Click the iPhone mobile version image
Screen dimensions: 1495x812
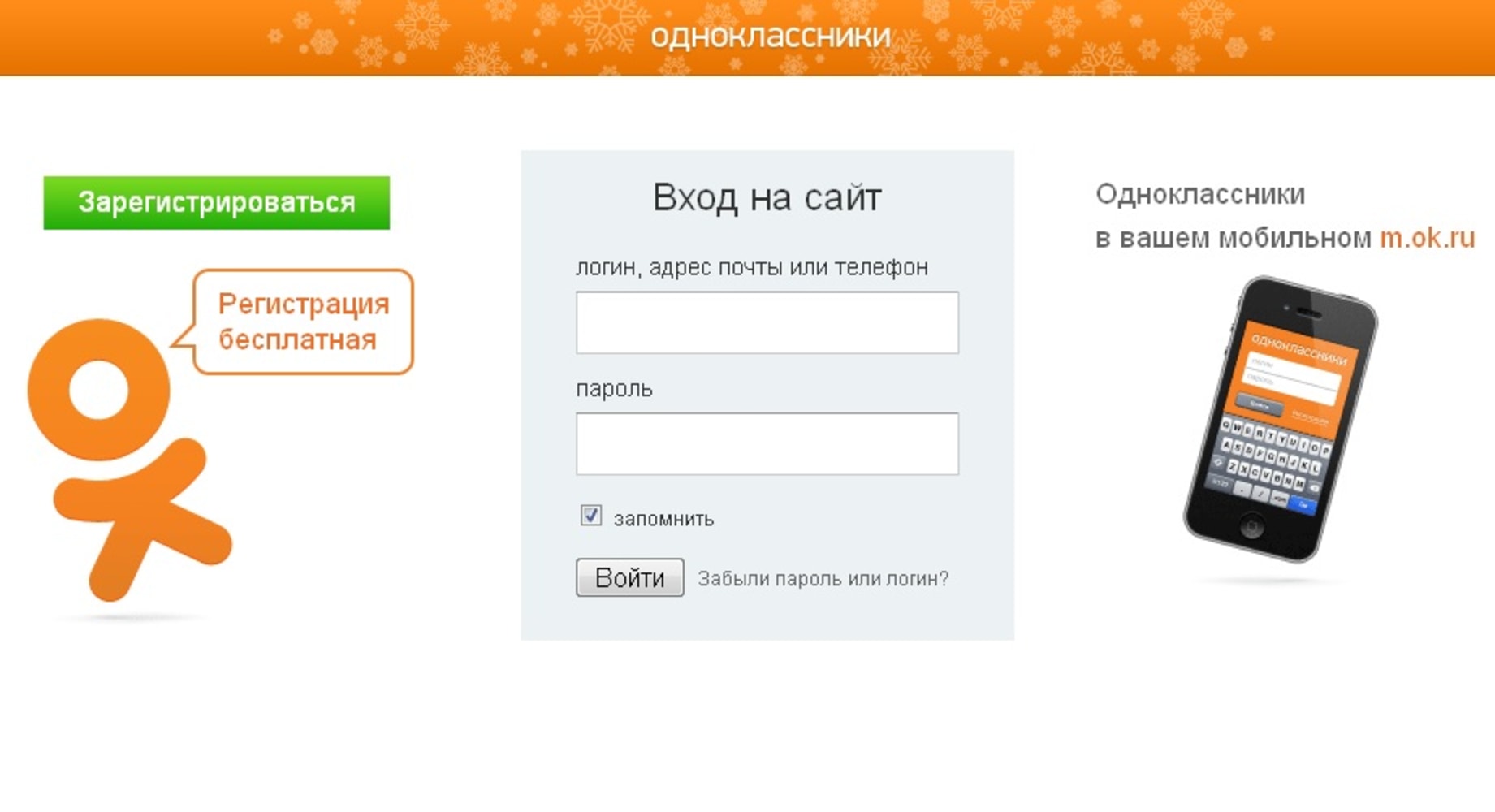point(1280,419)
